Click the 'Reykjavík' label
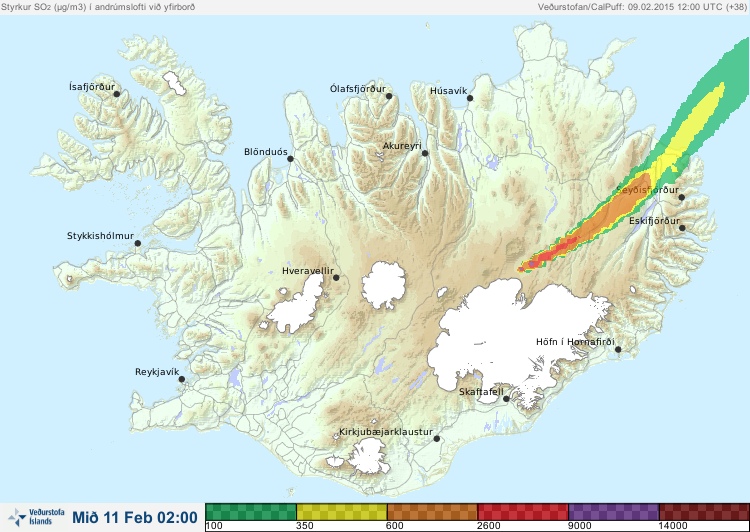Screen dimensions: 750x532 coord(157,372)
